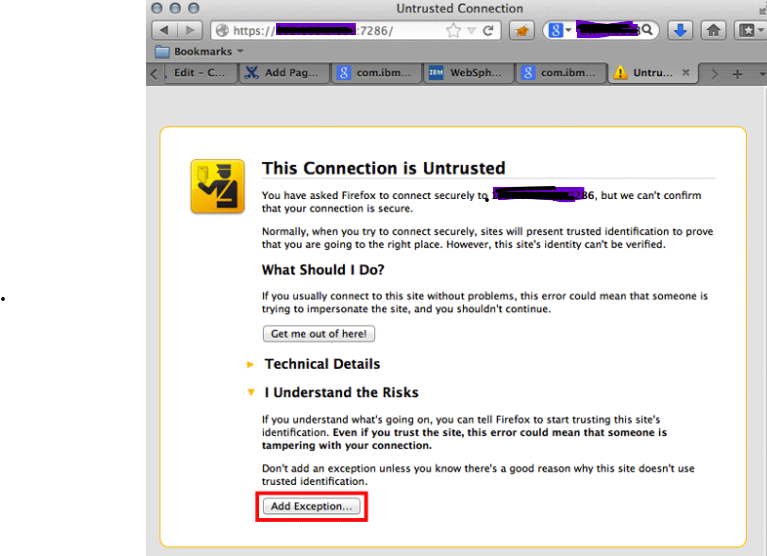
Task: Bookmark this page with the star icon
Action: [x=453, y=30]
